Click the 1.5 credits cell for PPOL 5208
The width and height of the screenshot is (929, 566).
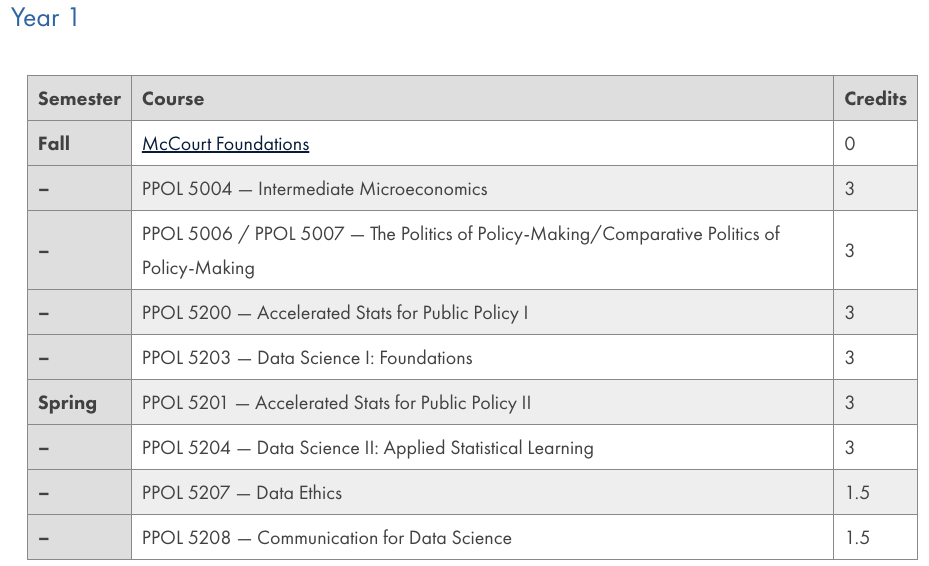(875, 538)
